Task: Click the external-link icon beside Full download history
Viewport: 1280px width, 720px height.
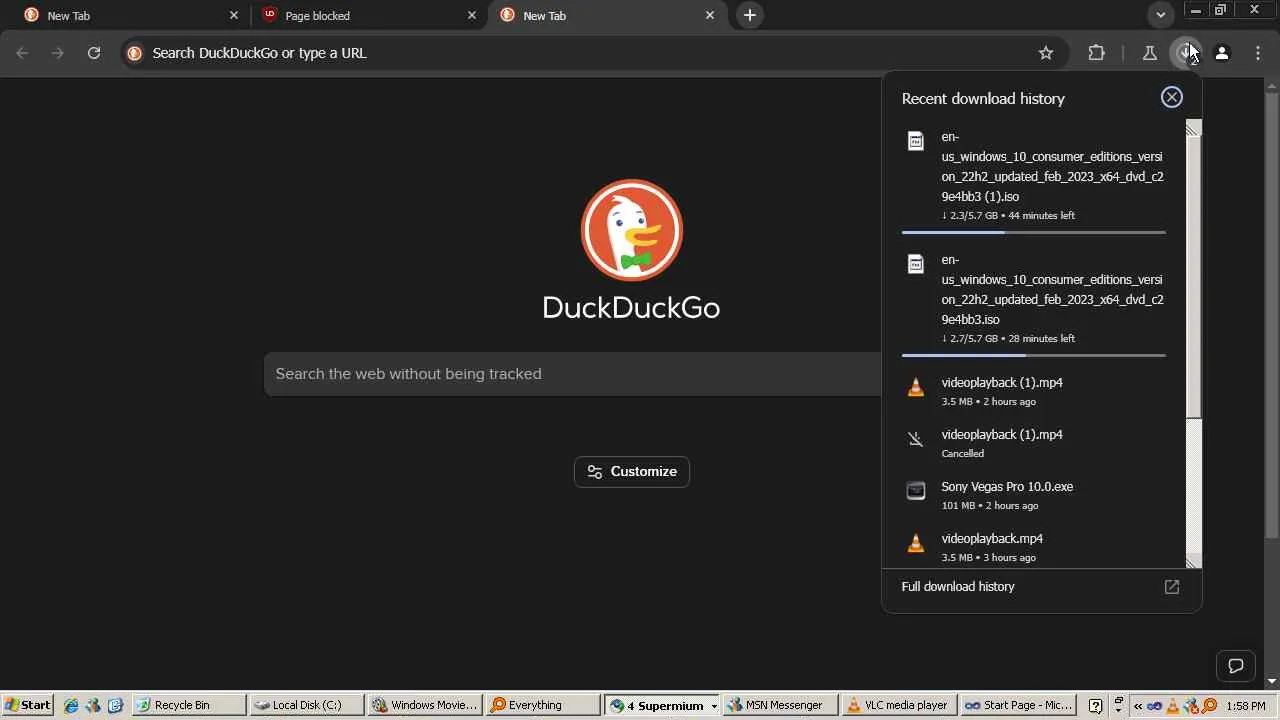Action: pyautogui.click(x=1172, y=587)
